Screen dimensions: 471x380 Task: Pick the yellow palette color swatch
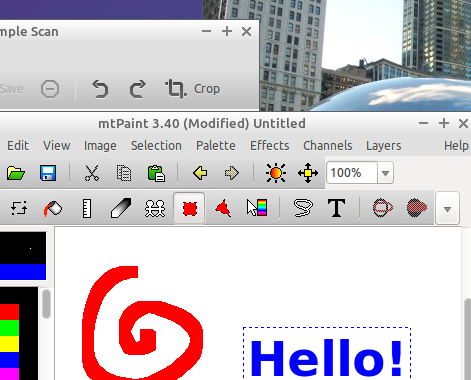tap(9, 344)
